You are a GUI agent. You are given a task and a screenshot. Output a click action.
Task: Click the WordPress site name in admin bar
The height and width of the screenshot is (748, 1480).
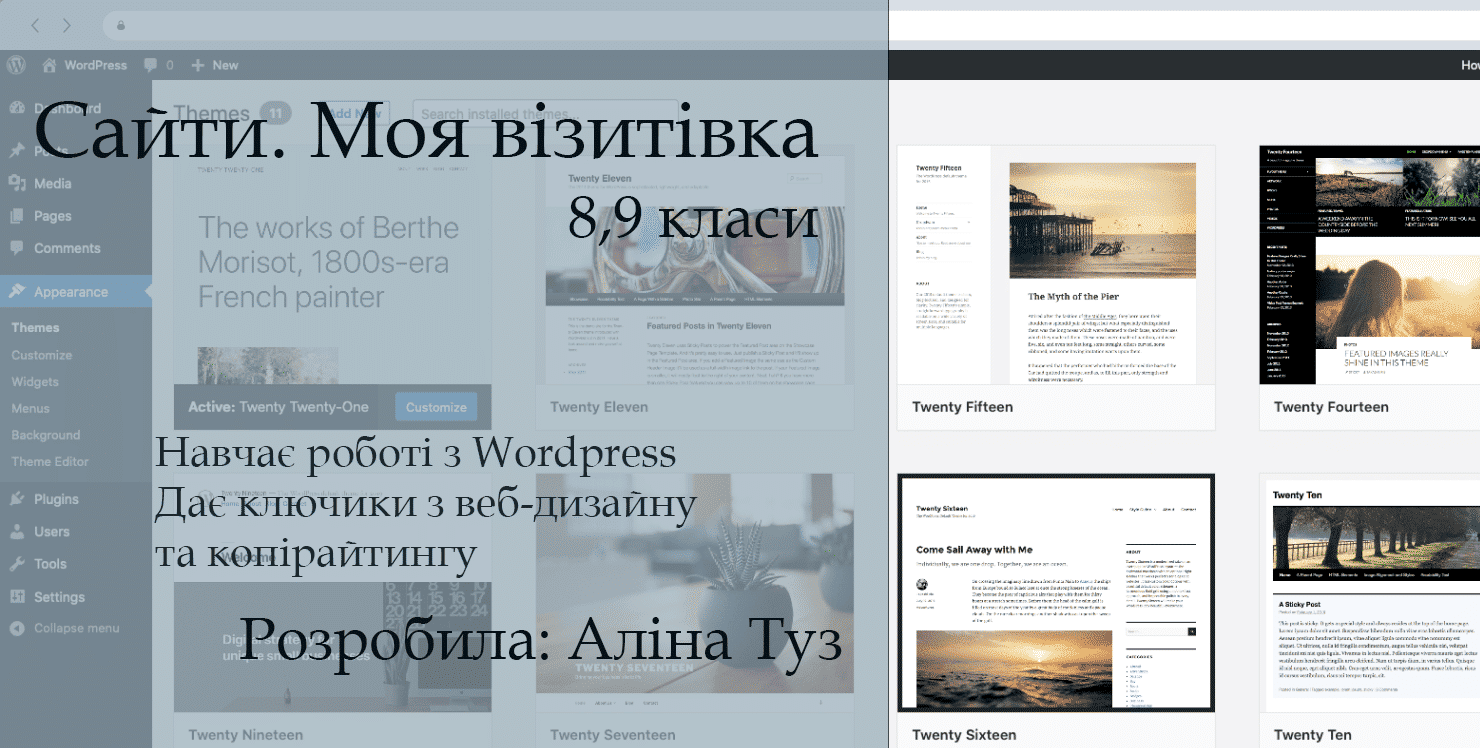point(96,65)
